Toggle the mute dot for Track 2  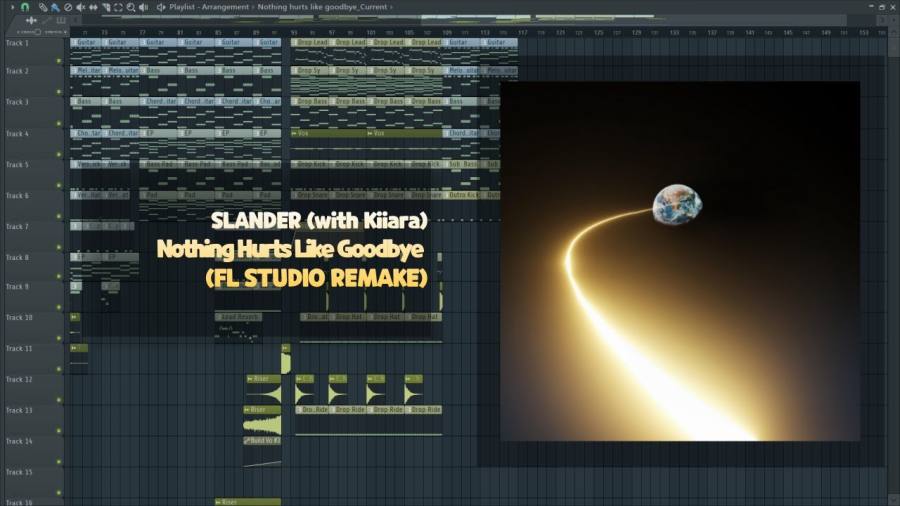click(59, 91)
